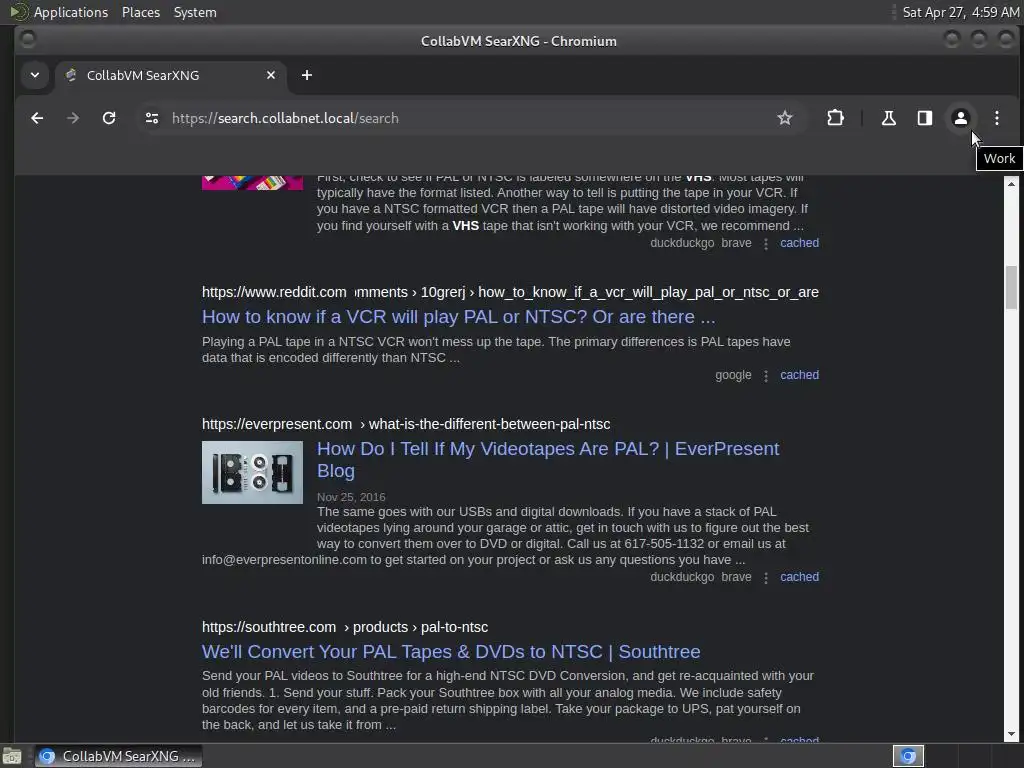Open the Places menu
Screen dimensions: 1024x768
[x=141, y=12]
